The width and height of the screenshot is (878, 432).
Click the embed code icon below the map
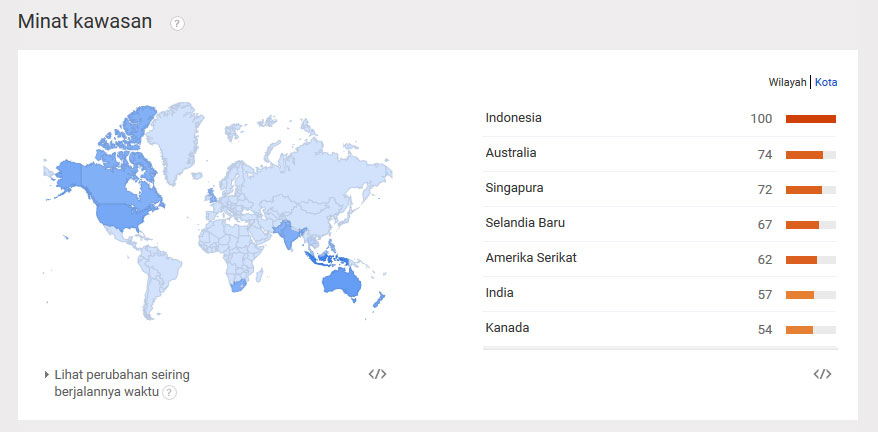377,374
